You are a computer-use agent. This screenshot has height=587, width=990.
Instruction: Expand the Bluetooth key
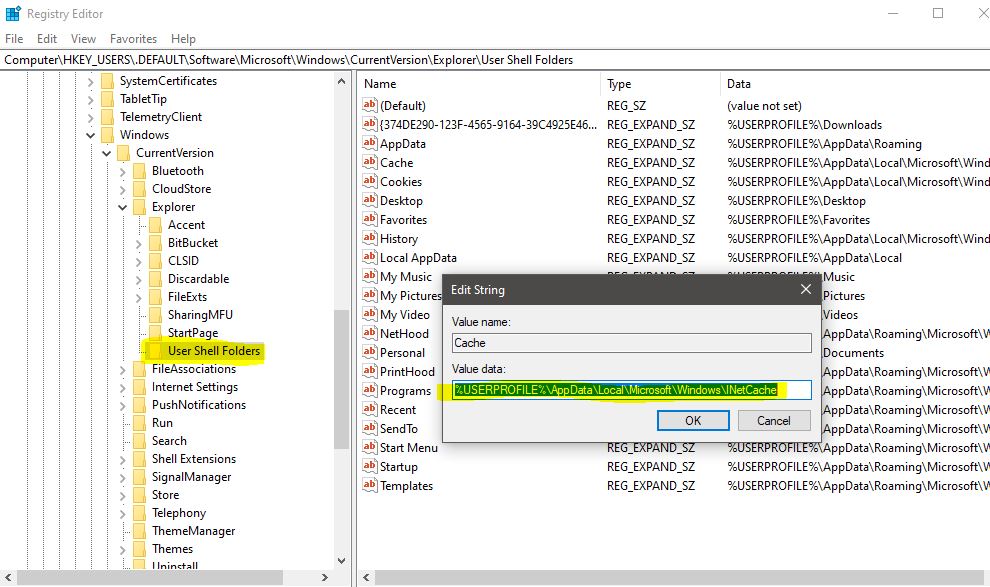pos(122,171)
